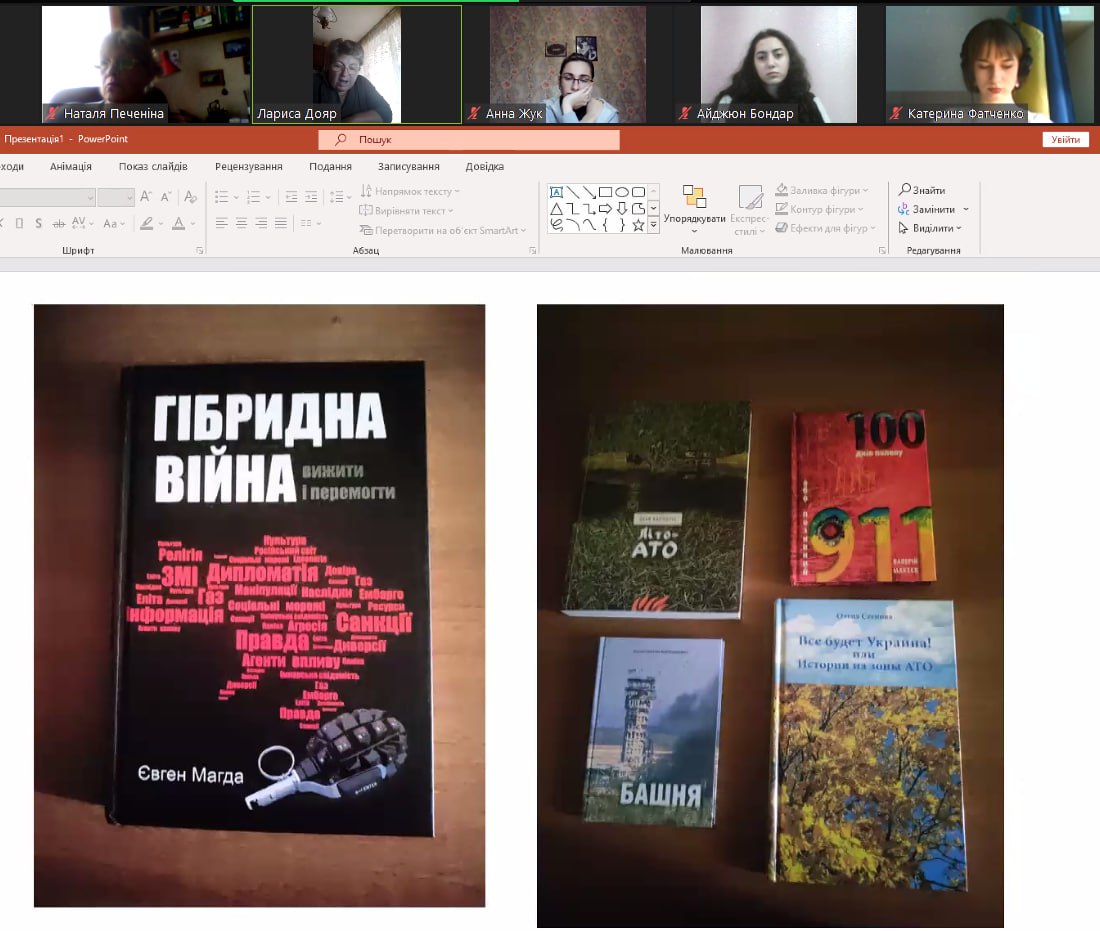The width and height of the screenshot is (1100, 931).
Task: Select Лариса Дояр video tile
Action: click(x=357, y=65)
